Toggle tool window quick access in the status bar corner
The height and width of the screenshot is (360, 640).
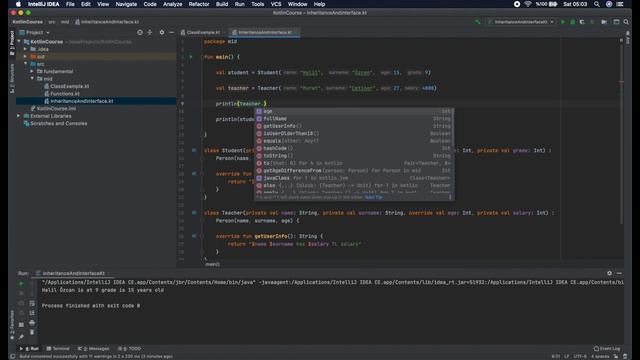click(13, 356)
